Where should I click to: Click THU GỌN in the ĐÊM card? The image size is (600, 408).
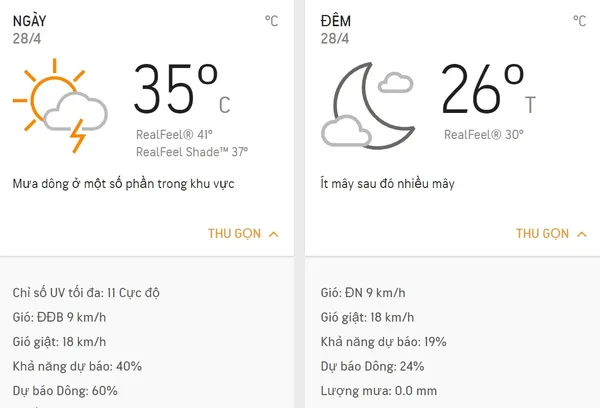tap(542, 234)
